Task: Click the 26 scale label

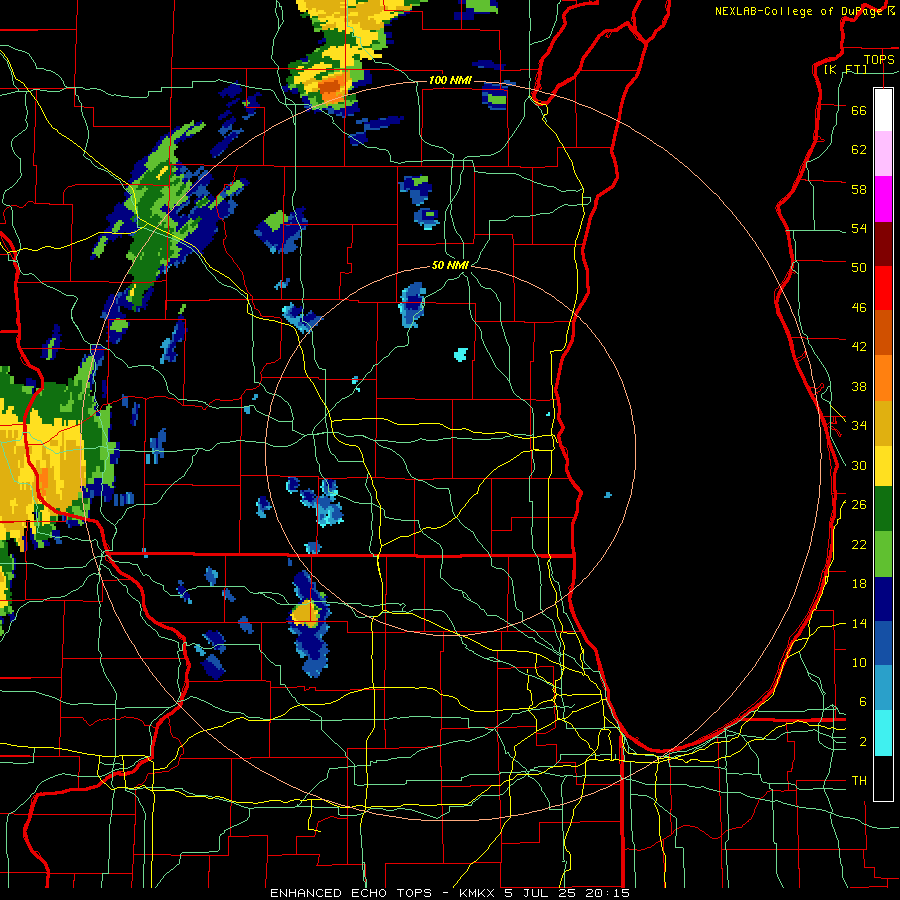Action: point(859,505)
